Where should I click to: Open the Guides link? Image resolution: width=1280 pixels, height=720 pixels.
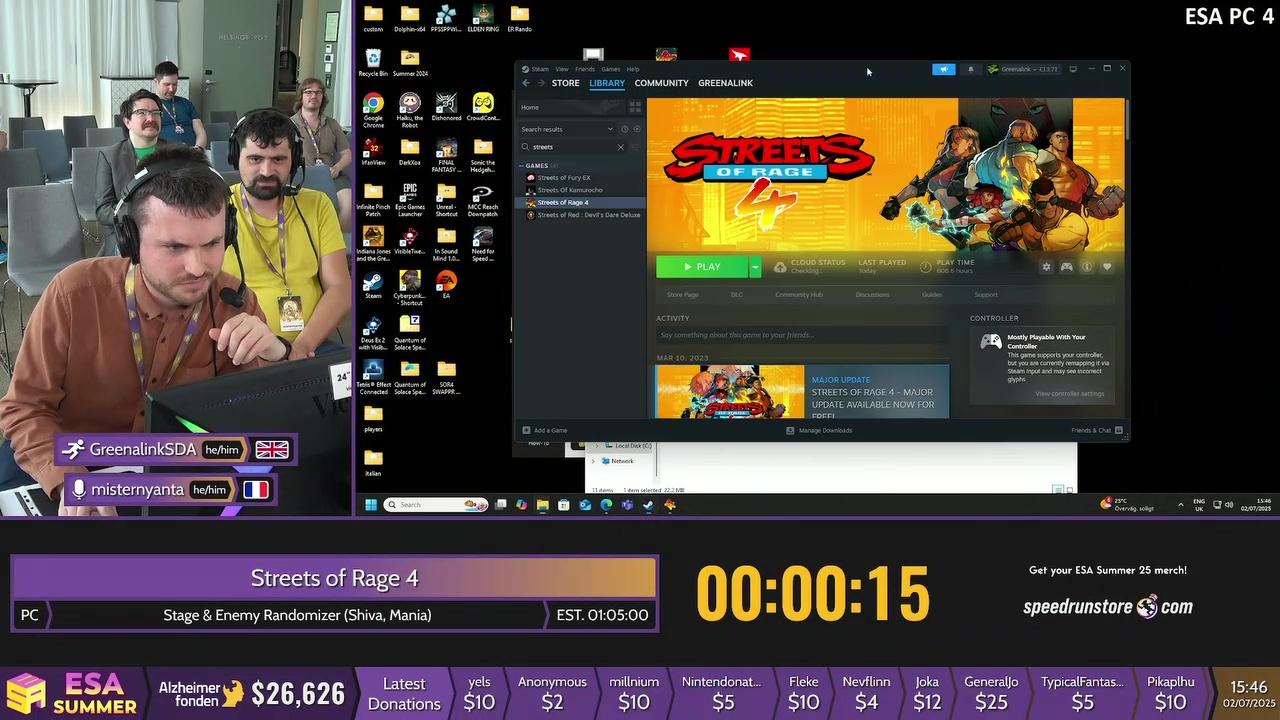click(932, 295)
